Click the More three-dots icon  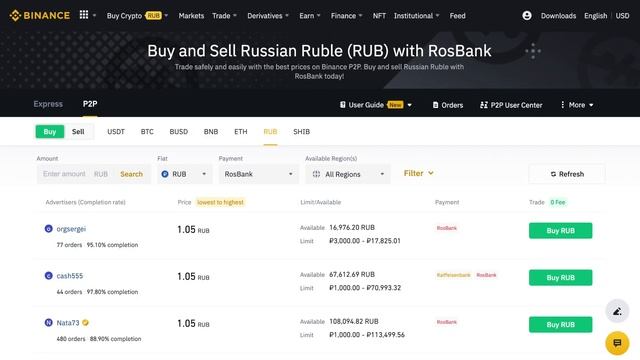click(562, 105)
